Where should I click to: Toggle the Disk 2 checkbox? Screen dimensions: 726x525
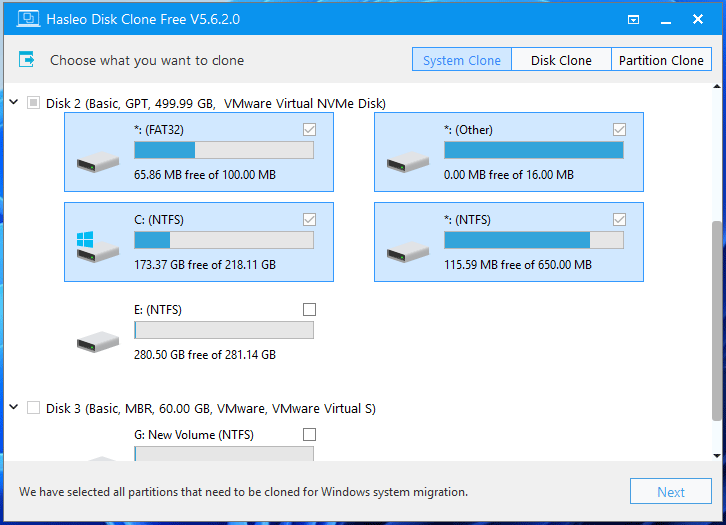tap(33, 103)
